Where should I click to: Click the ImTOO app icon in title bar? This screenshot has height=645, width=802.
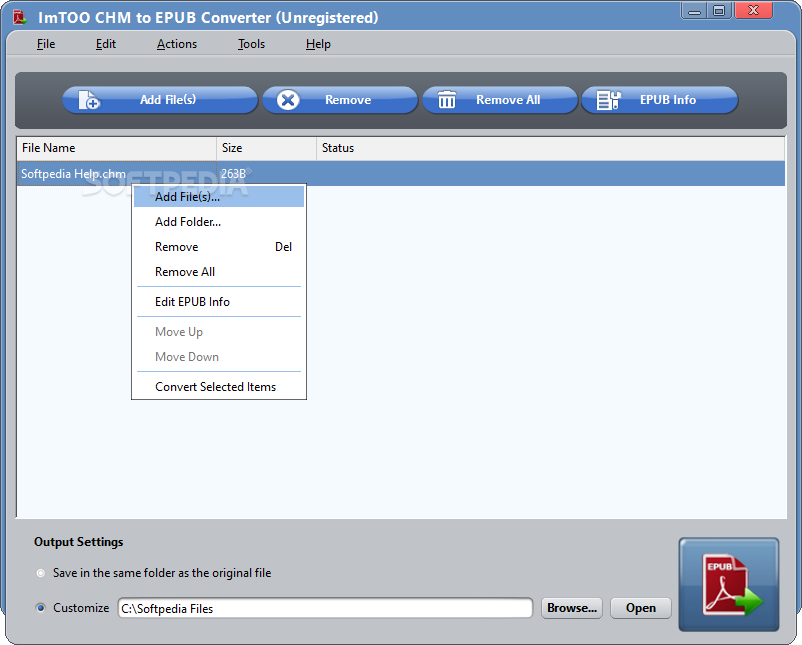coord(20,17)
